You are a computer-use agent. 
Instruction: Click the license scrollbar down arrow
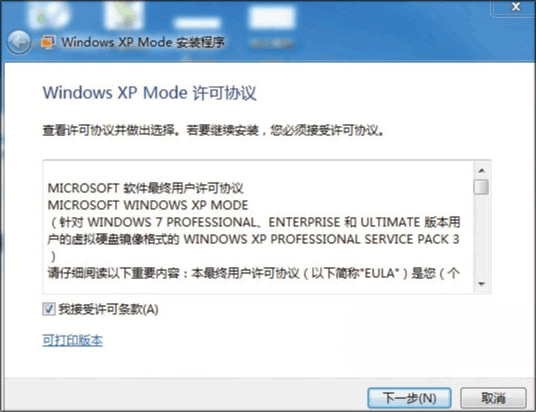[x=482, y=284]
